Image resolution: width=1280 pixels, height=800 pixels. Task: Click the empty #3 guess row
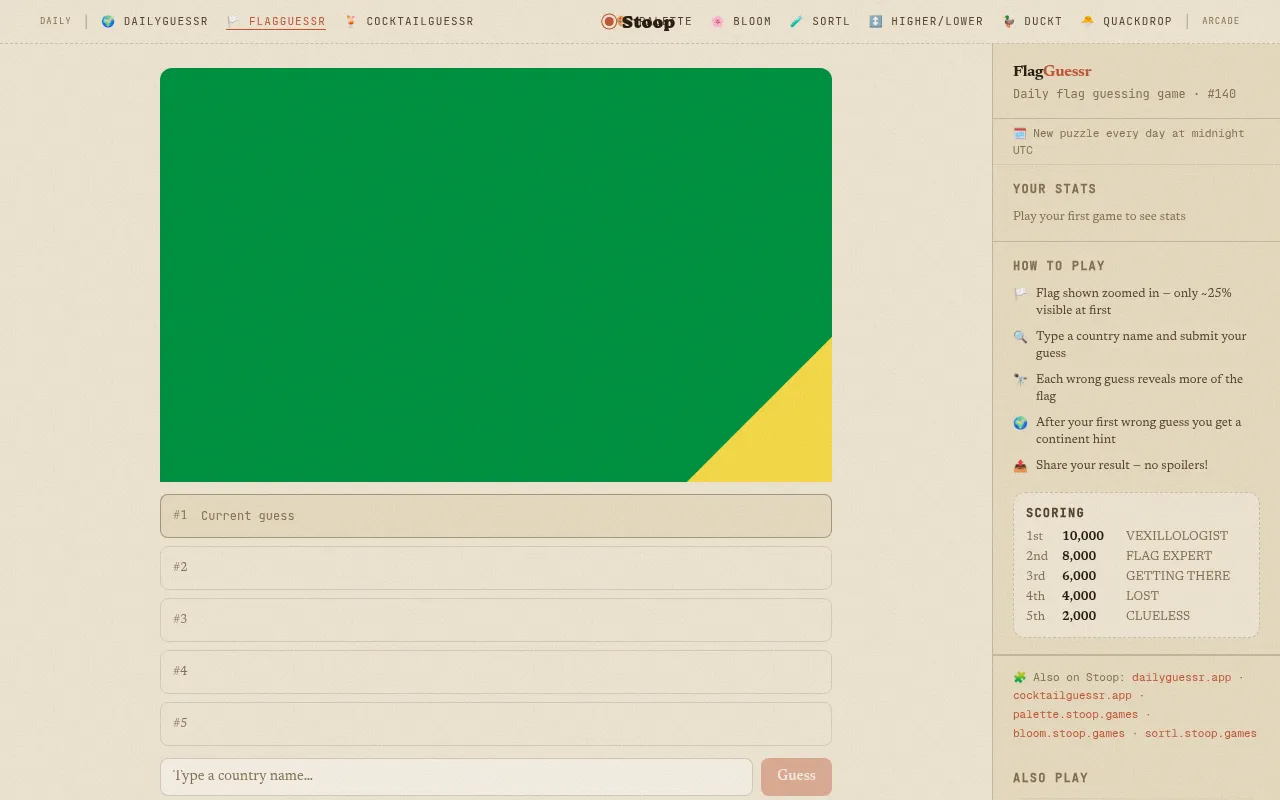[496, 620]
